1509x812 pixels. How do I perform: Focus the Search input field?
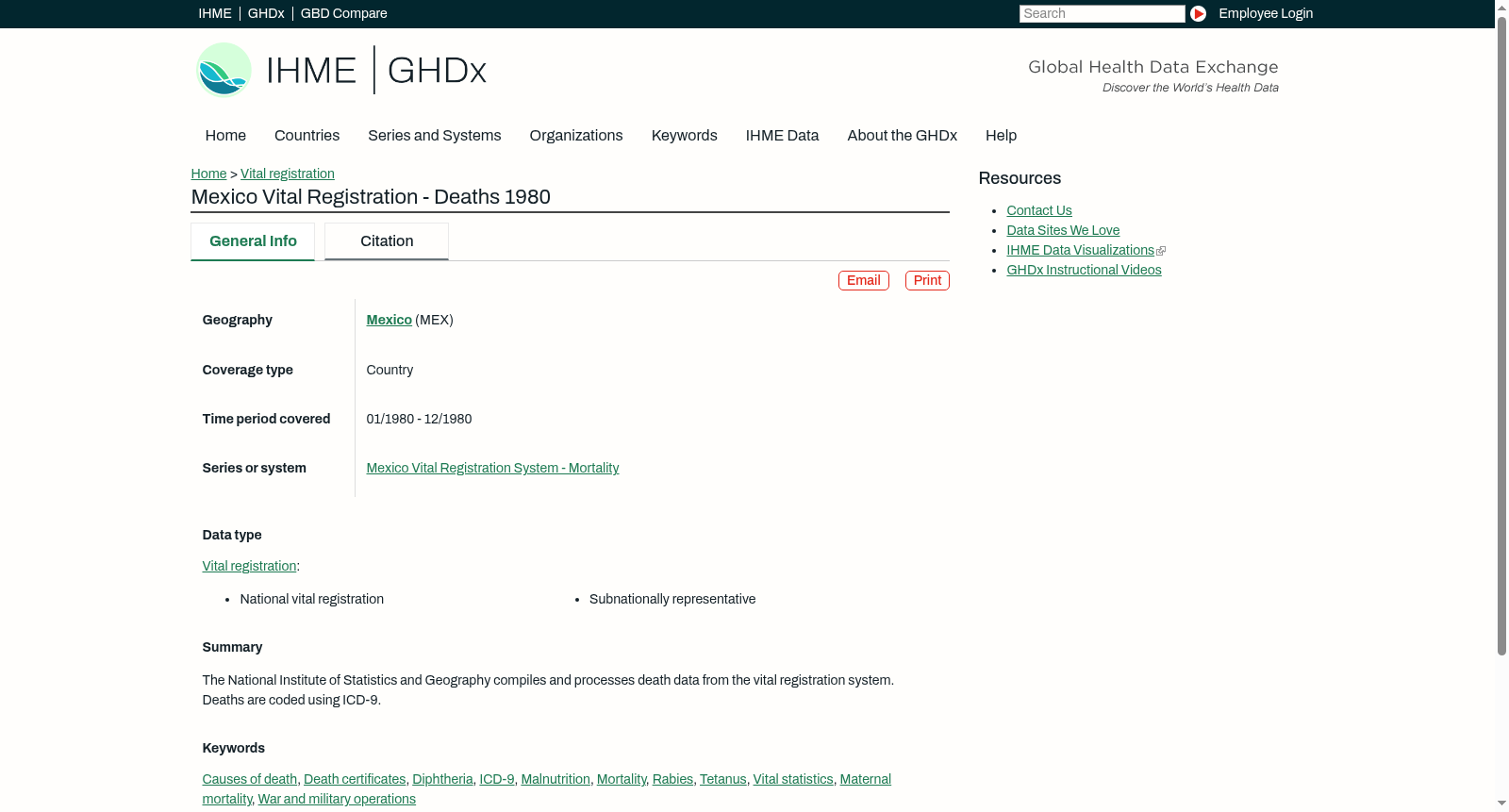click(x=1102, y=13)
